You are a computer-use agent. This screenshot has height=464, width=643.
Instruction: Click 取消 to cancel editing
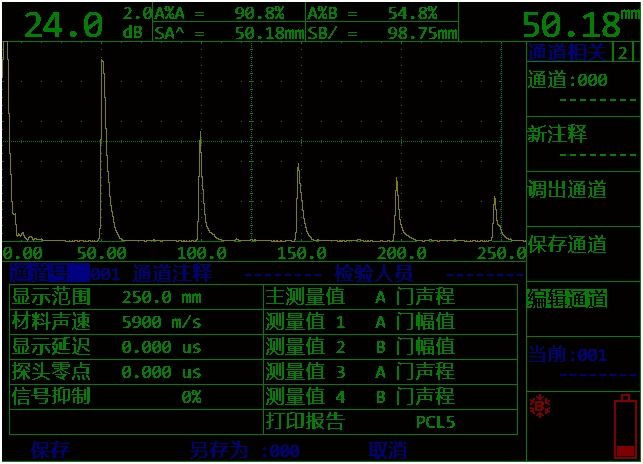click(388, 449)
